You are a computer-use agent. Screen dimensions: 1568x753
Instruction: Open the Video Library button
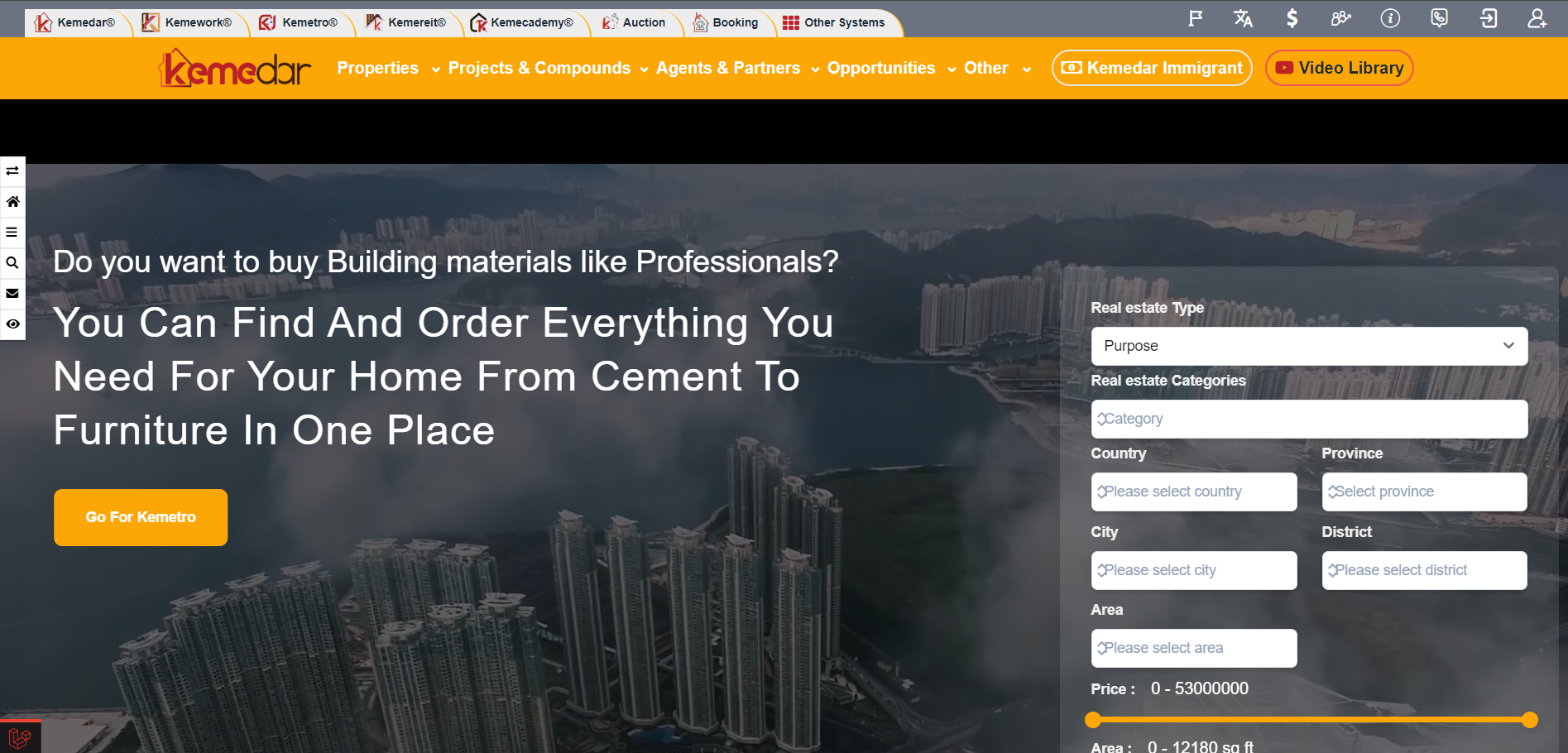[x=1339, y=68]
